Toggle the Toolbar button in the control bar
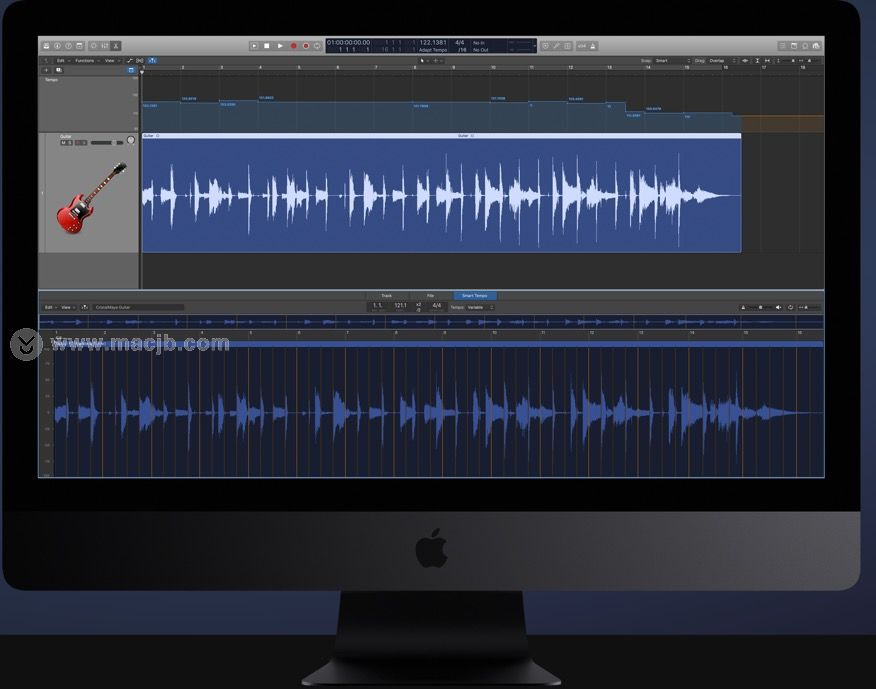This screenshot has height=689, width=876. (x=79, y=46)
